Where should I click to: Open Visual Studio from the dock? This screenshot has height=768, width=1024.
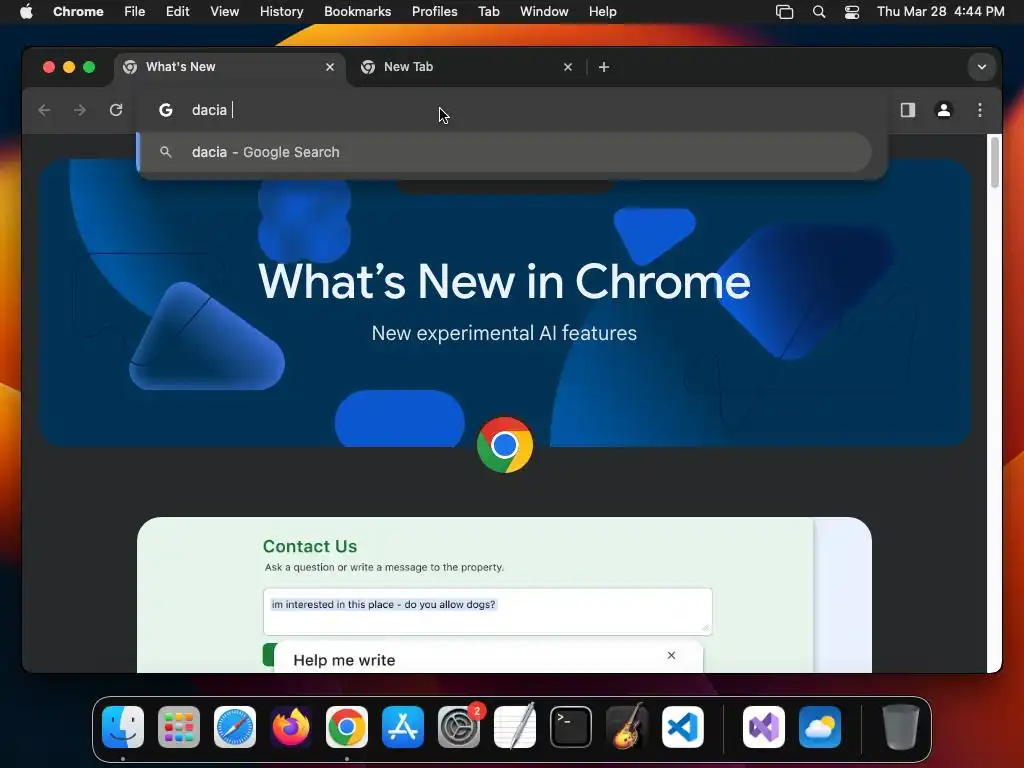point(764,727)
